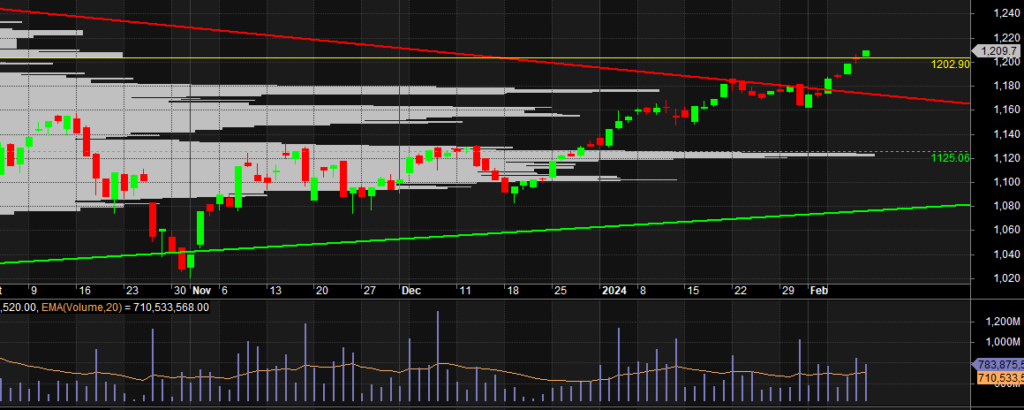
Task: Click the 1,160 price axis label
Action: [994, 110]
